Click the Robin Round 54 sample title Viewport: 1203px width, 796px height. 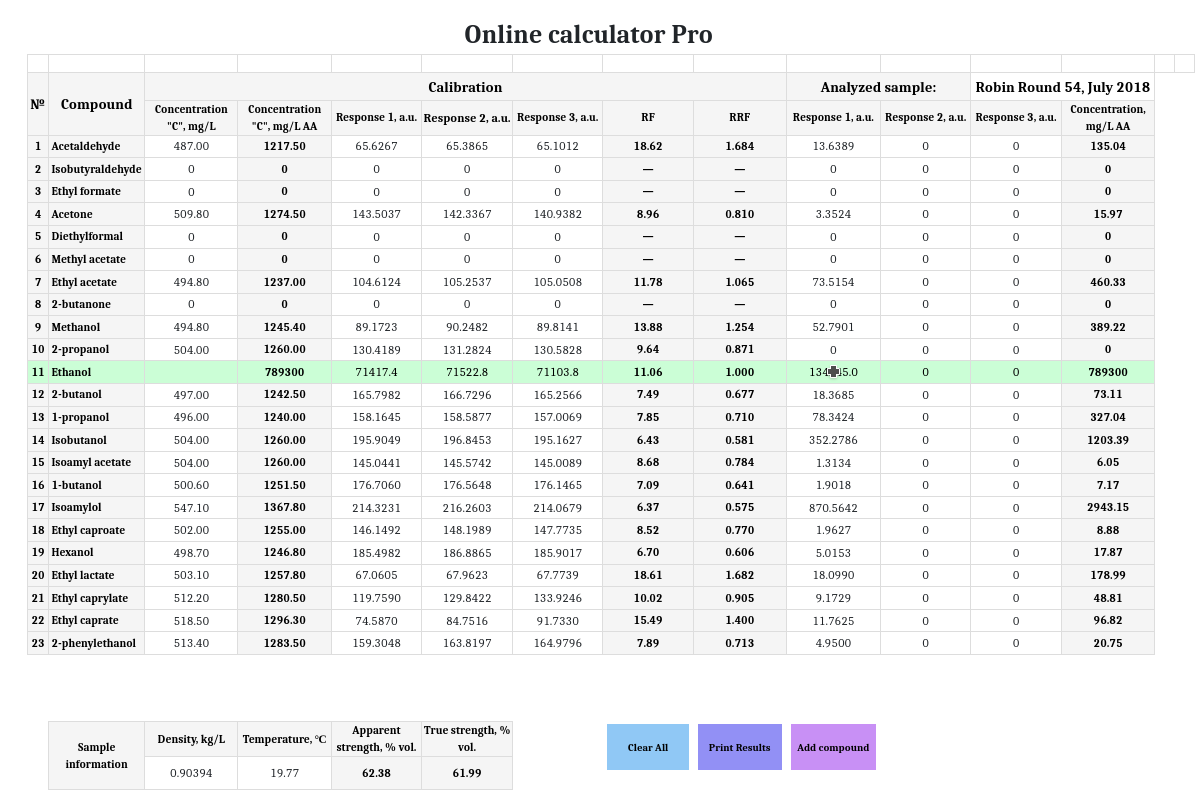pyautogui.click(x=1062, y=87)
